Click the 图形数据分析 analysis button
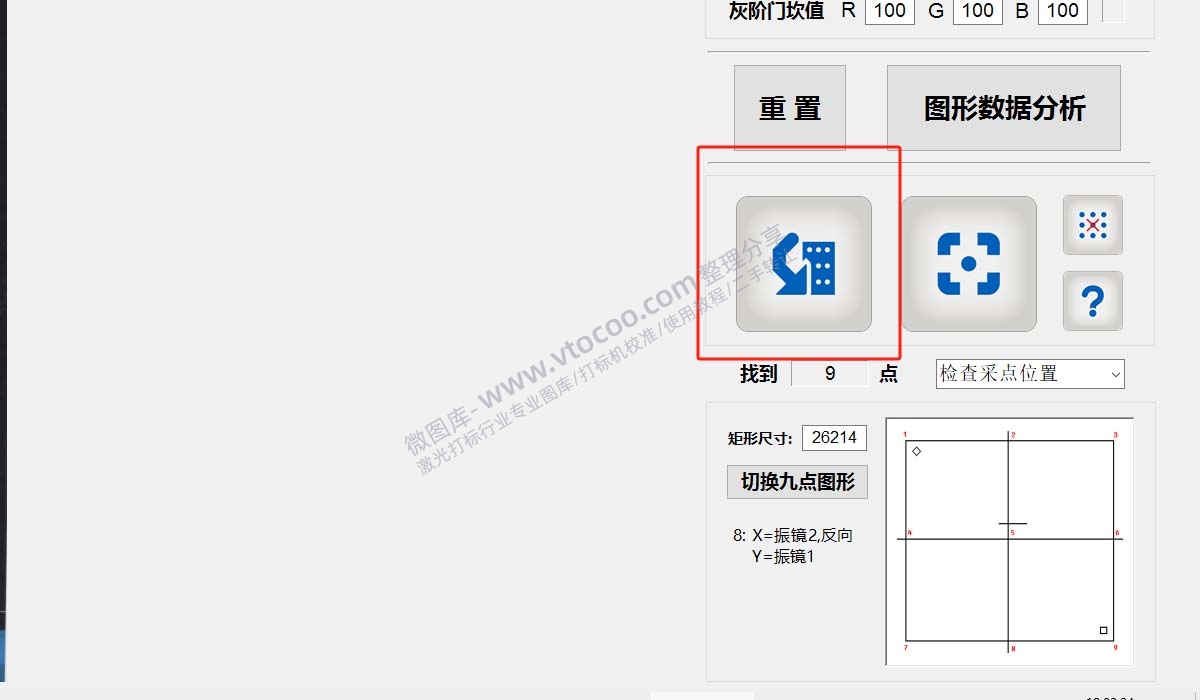The width and height of the screenshot is (1200, 700). coord(1003,107)
